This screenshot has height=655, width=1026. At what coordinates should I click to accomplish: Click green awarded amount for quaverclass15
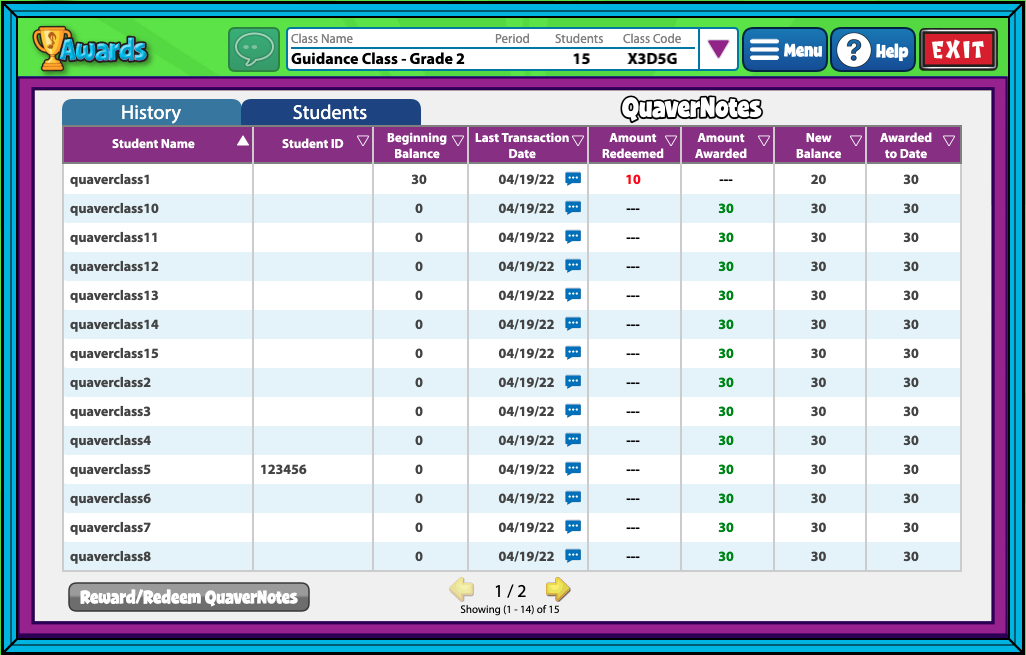[726, 353]
